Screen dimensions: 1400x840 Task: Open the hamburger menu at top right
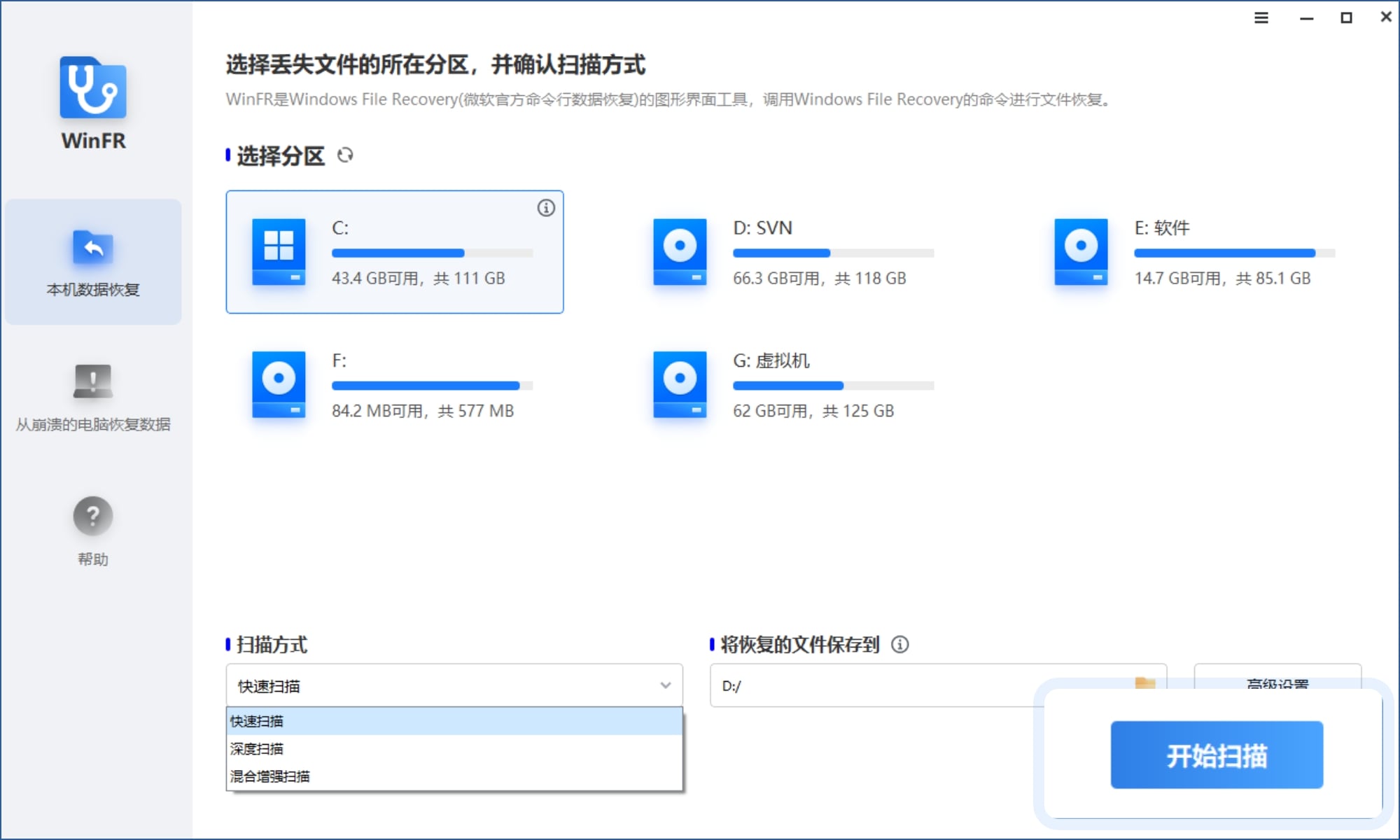click(x=1261, y=18)
